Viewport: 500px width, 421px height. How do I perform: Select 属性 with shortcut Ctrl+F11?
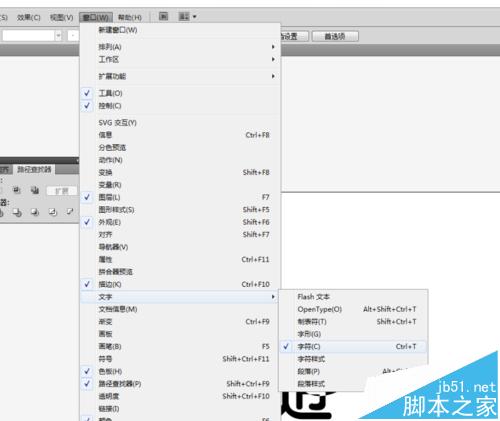point(180,259)
